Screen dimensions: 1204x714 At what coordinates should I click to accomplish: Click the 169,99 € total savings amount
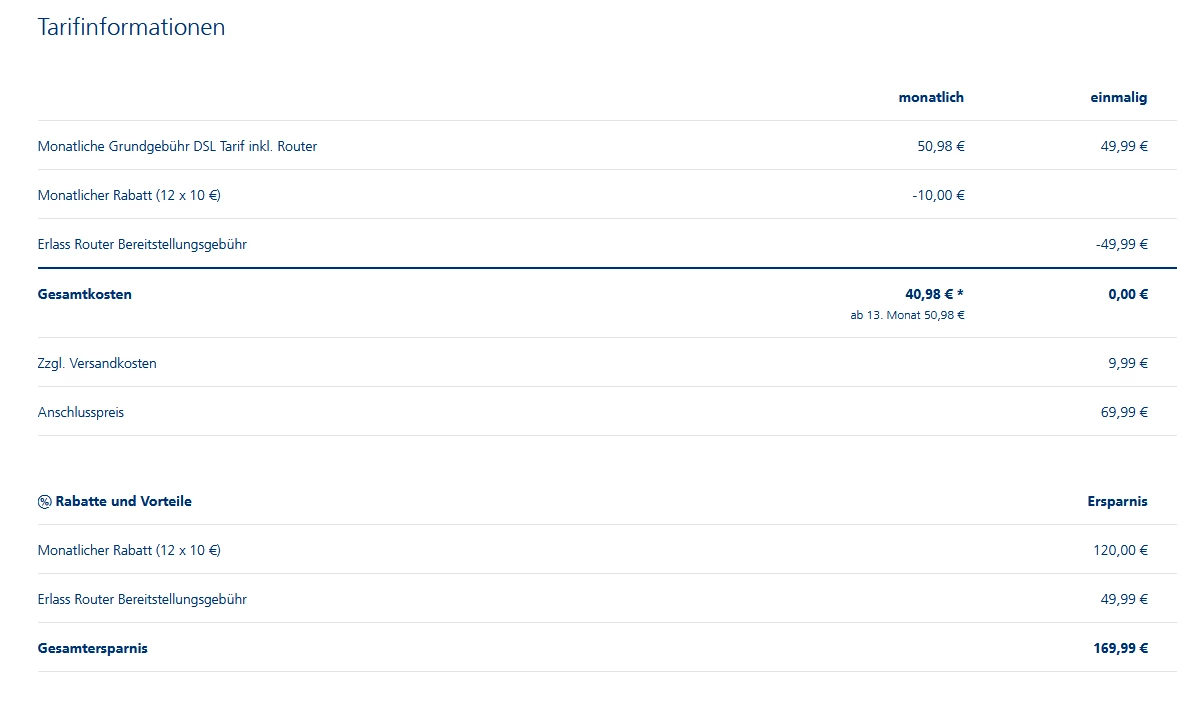click(x=1120, y=648)
